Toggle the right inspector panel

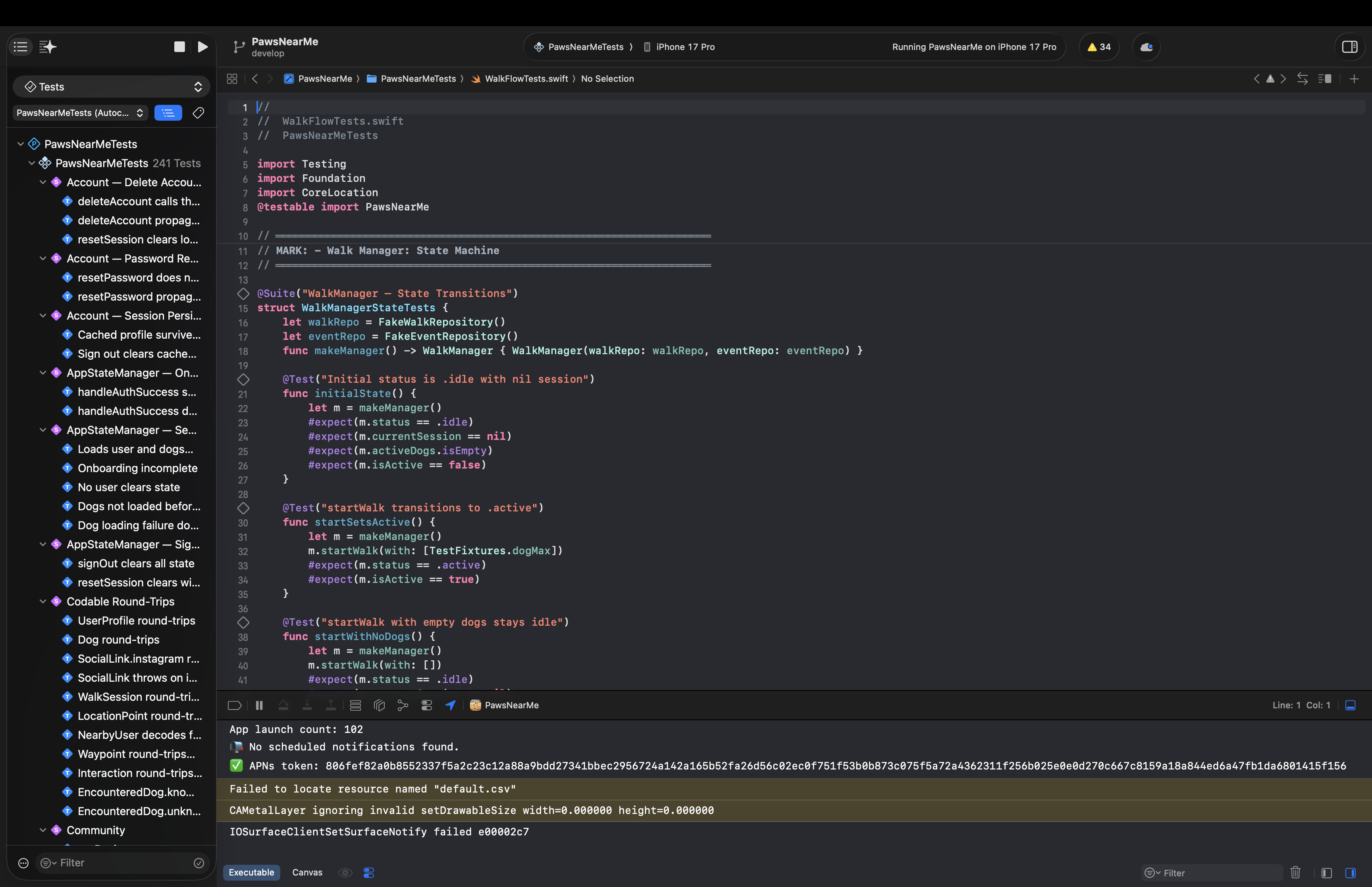tap(1349, 47)
